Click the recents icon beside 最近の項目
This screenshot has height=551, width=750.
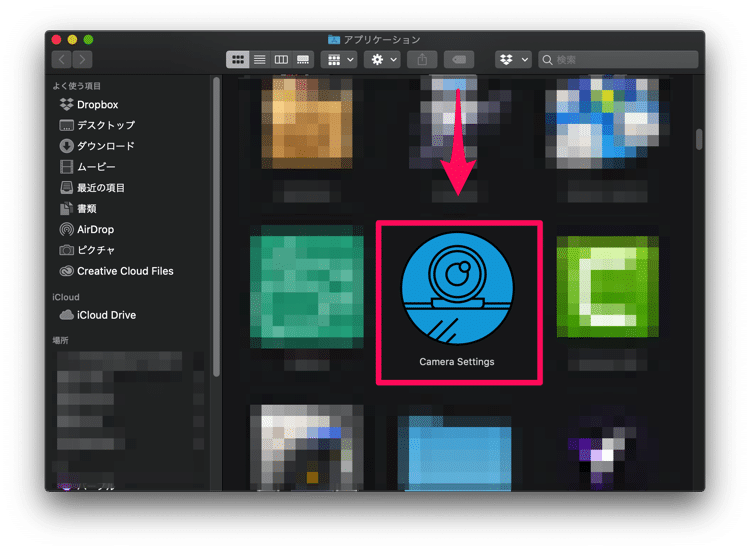pyautogui.click(x=66, y=187)
